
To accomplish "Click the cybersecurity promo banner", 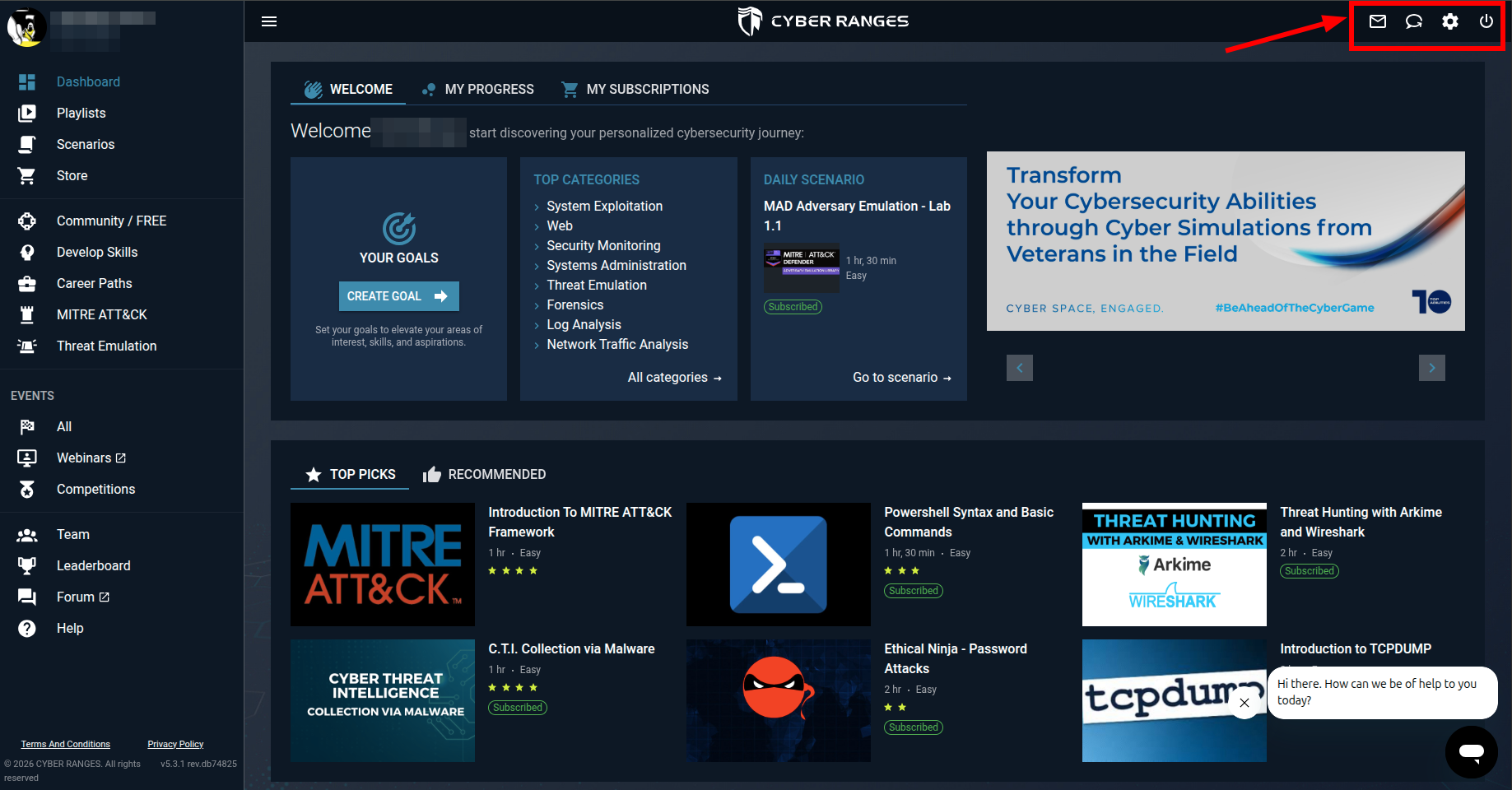I will [x=1226, y=241].
